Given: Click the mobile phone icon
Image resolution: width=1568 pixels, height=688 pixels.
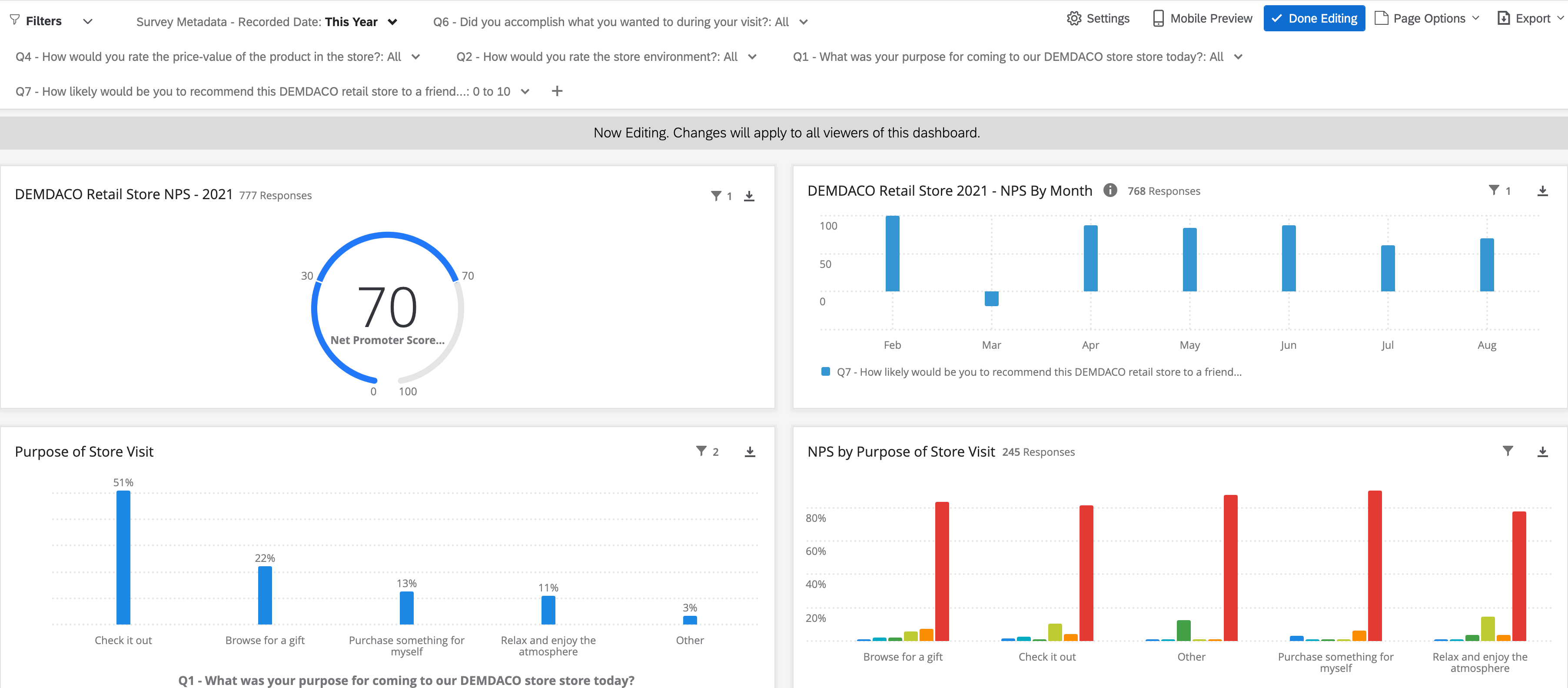Looking at the screenshot, I should pos(1158,18).
